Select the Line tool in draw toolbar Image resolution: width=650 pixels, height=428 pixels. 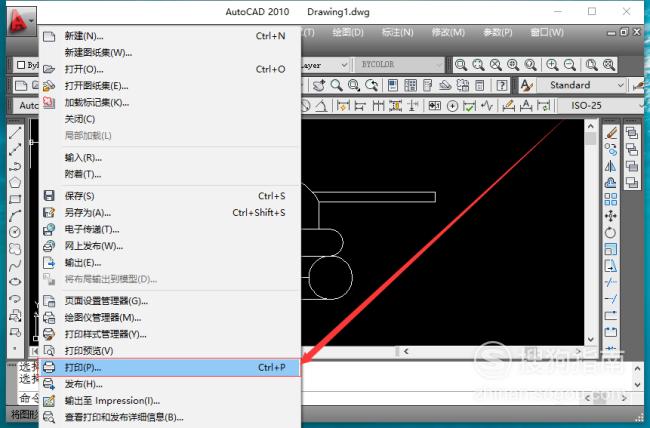tap(15, 133)
